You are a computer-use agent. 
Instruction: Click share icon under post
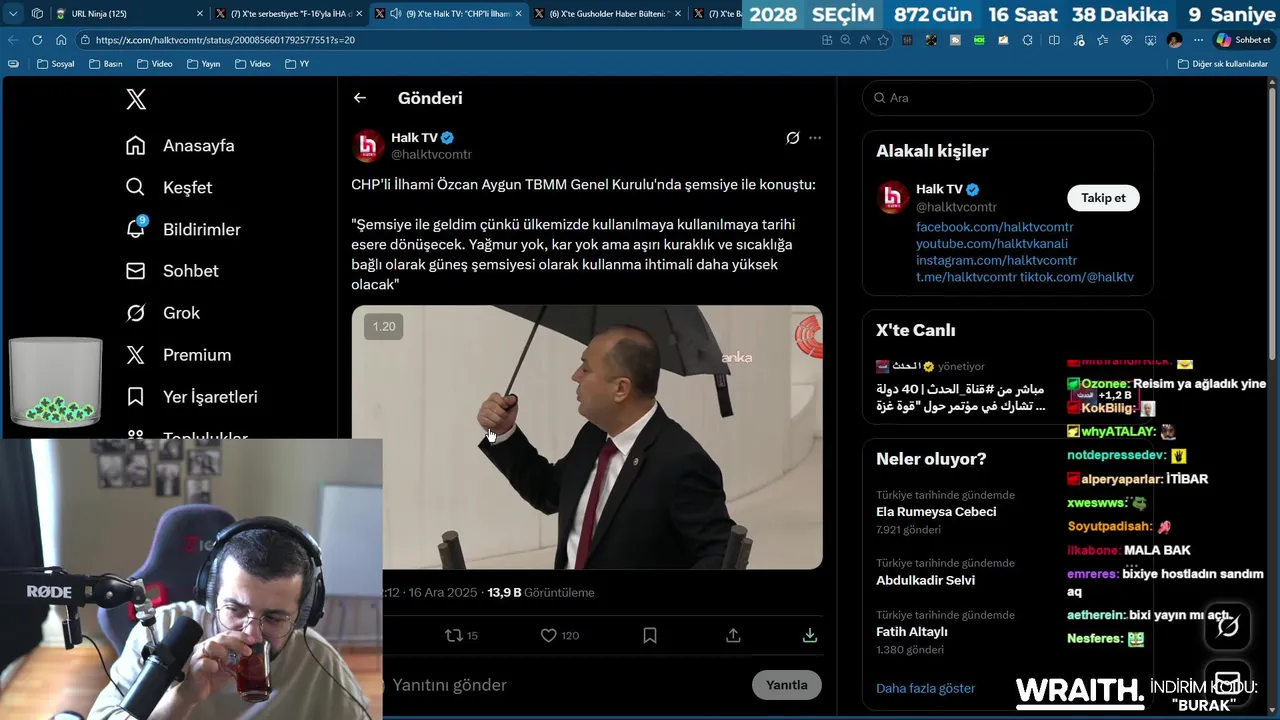tap(733, 635)
